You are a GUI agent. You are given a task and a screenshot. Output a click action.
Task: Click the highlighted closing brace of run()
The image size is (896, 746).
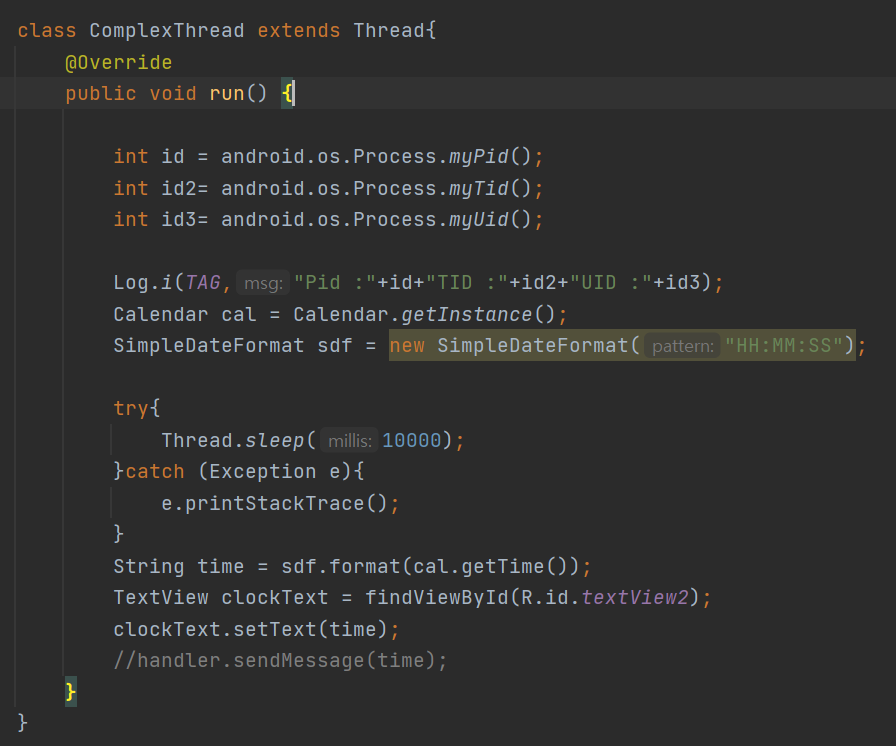click(x=70, y=692)
